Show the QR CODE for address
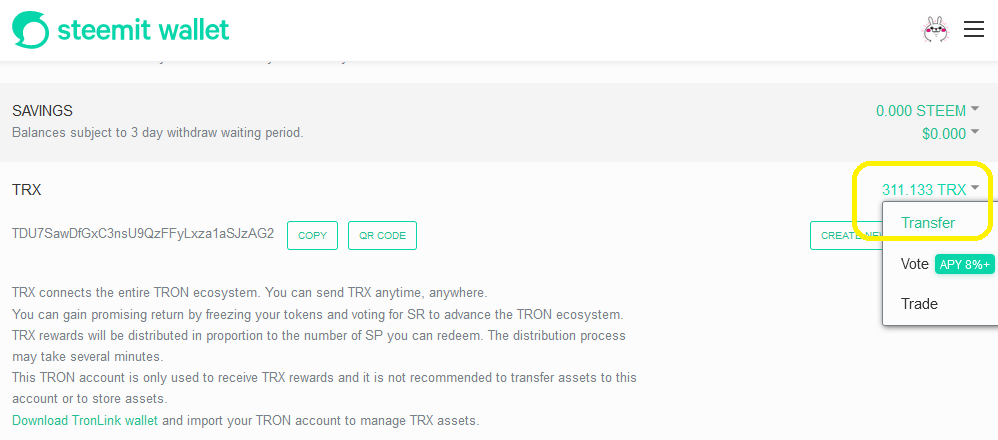The image size is (998, 440). point(383,236)
